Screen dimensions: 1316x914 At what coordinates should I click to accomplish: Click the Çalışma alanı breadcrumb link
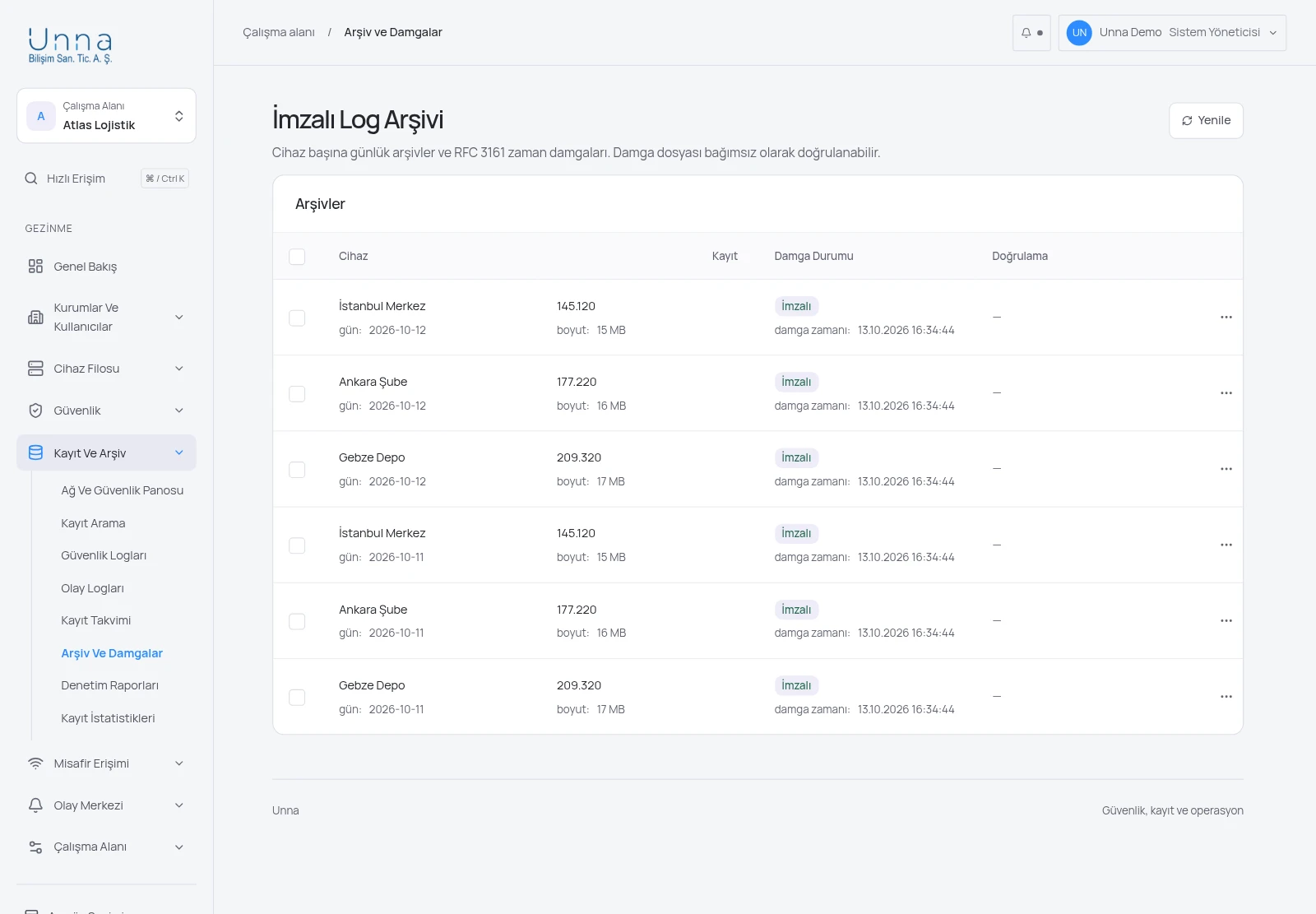279,32
